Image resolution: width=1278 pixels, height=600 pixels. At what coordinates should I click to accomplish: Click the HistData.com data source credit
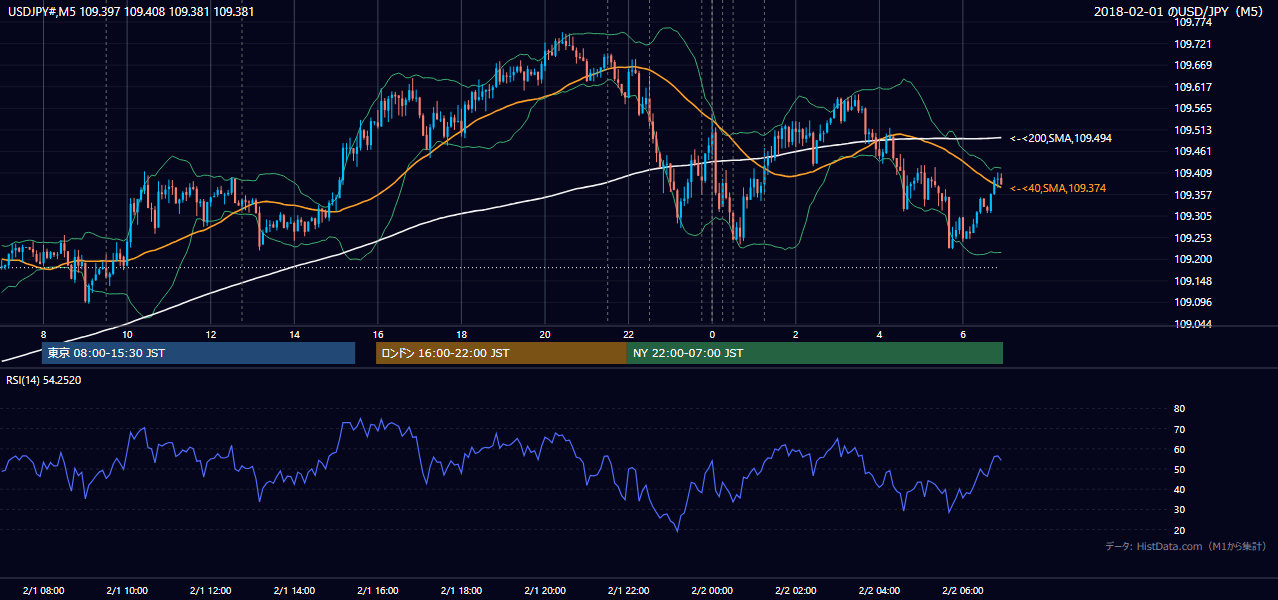point(1186,546)
